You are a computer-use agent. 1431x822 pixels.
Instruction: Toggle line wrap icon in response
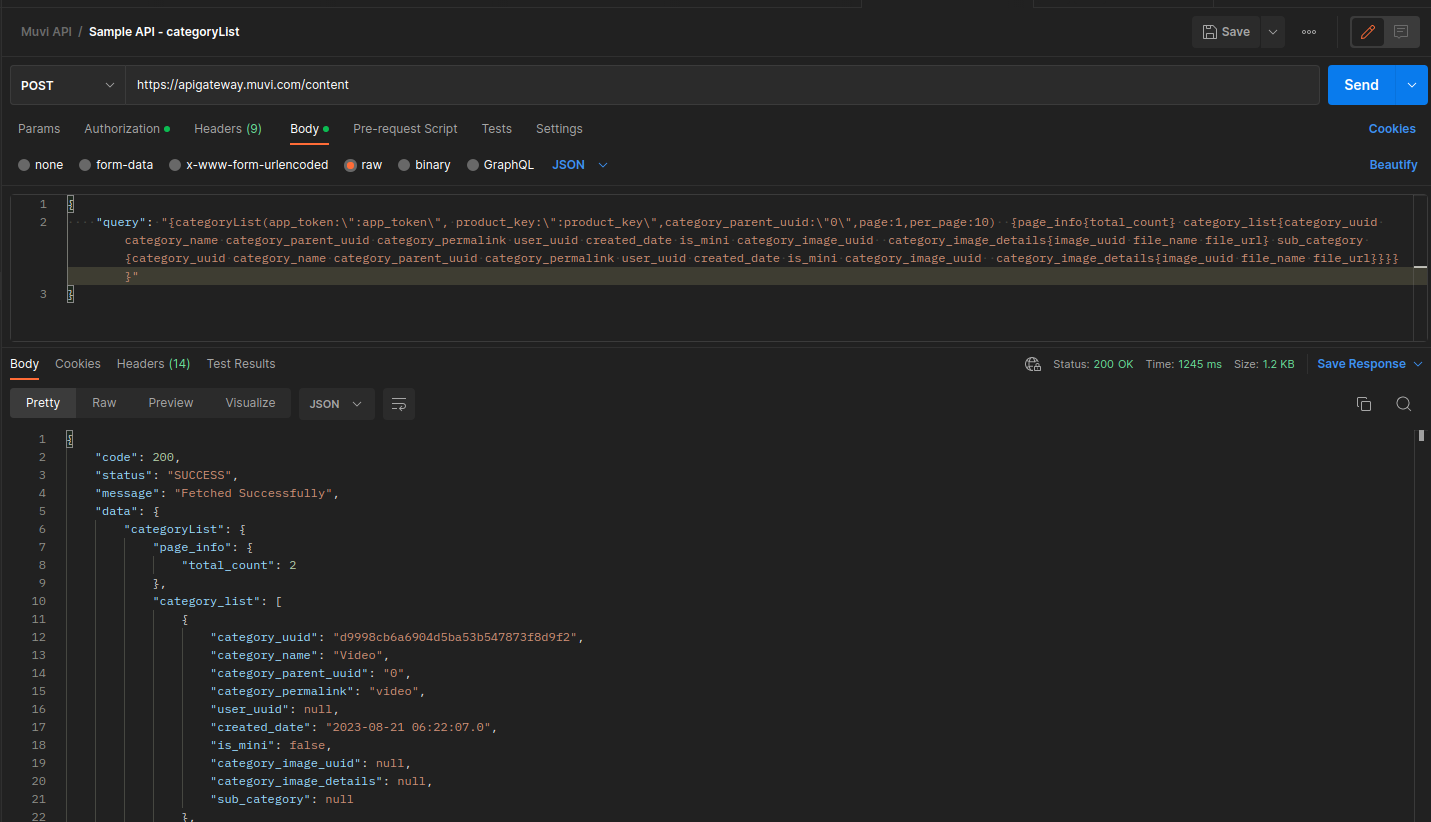tap(399, 404)
